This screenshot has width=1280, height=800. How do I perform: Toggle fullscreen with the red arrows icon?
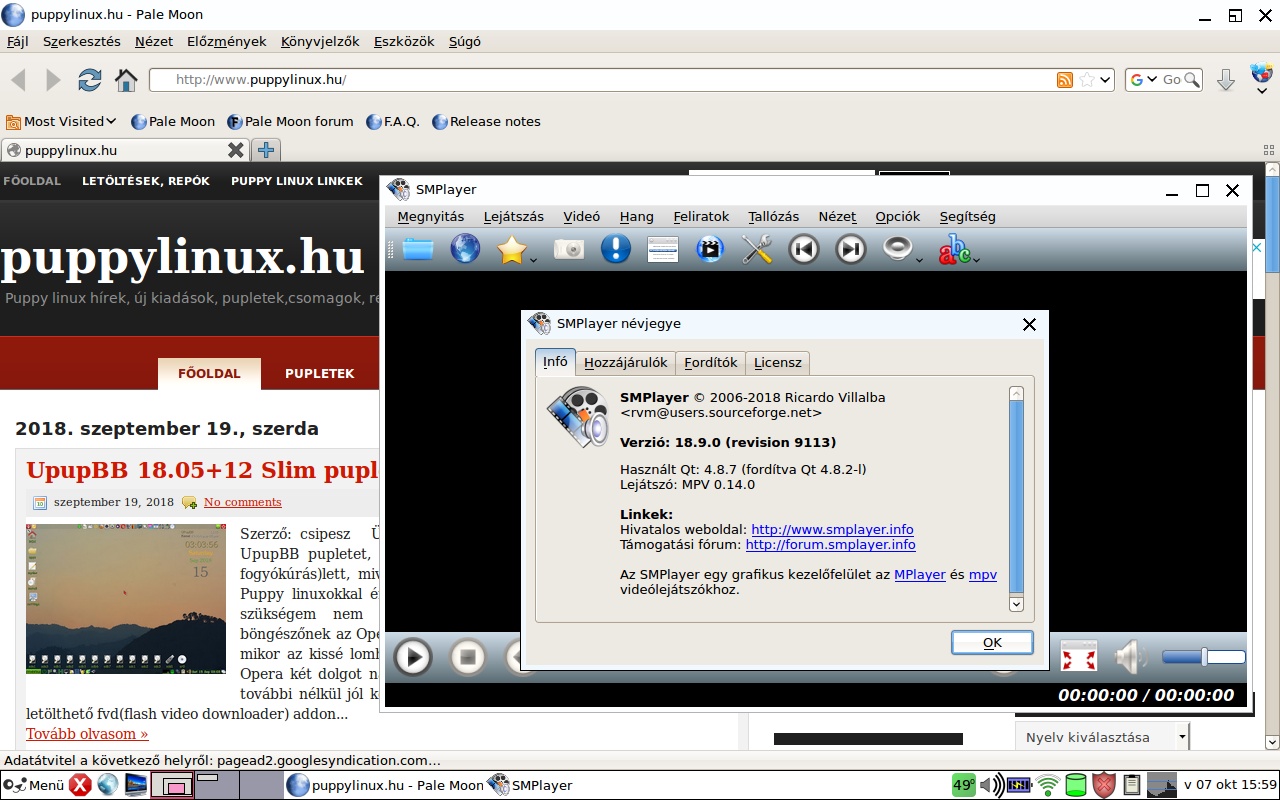point(1079,657)
